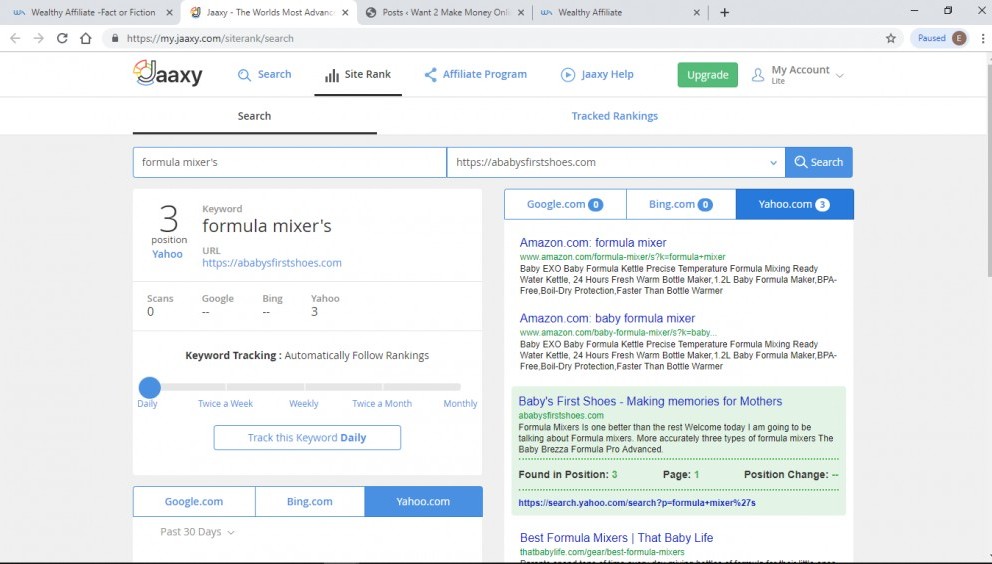
Task: Open the Search nav menu item
Action: click(x=264, y=75)
